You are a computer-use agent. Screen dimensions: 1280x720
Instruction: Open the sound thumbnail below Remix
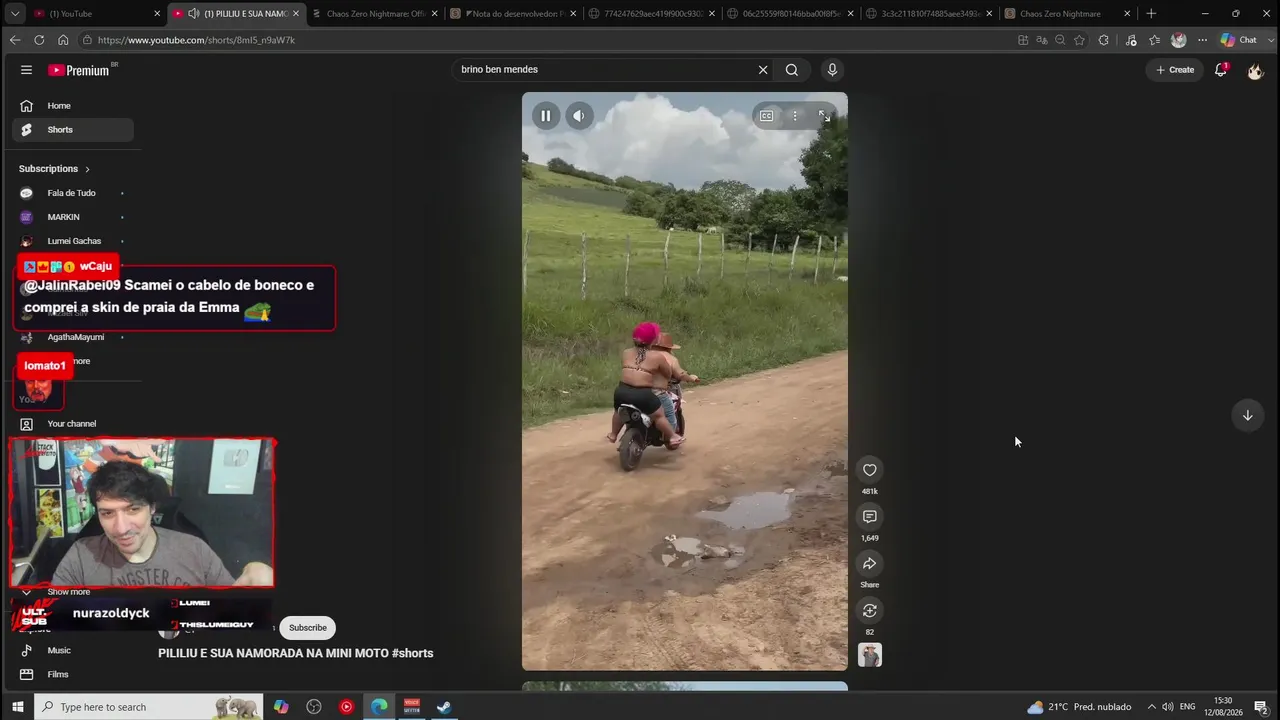(x=870, y=655)
